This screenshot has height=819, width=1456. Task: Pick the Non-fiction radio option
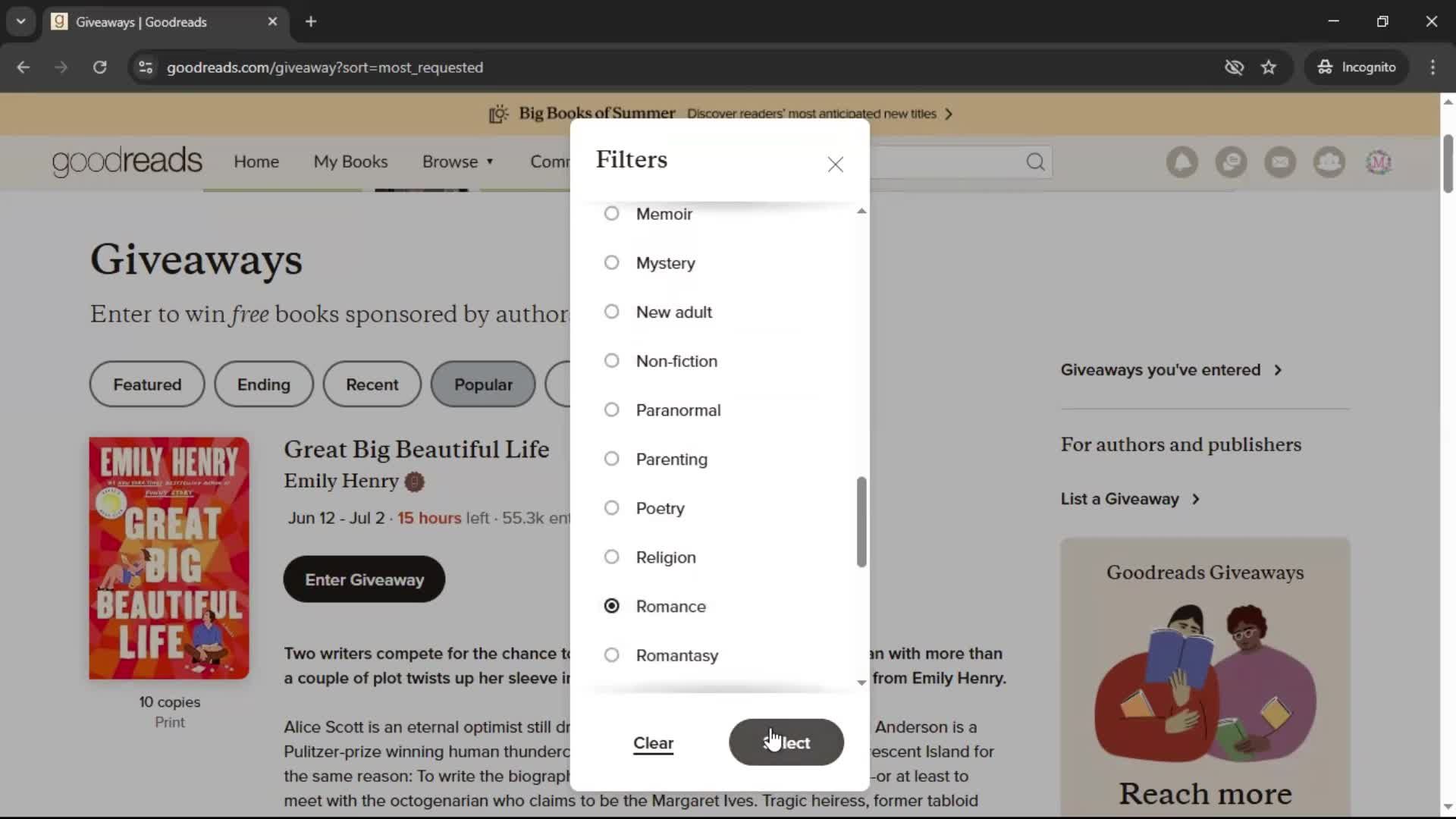tap(611, 361)
